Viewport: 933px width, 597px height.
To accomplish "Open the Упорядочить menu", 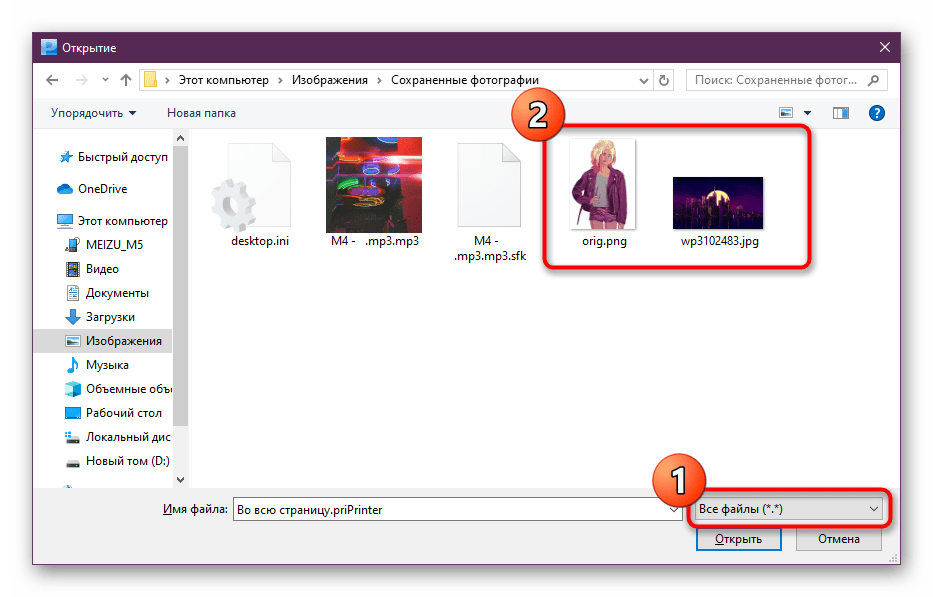I will 93,113.
